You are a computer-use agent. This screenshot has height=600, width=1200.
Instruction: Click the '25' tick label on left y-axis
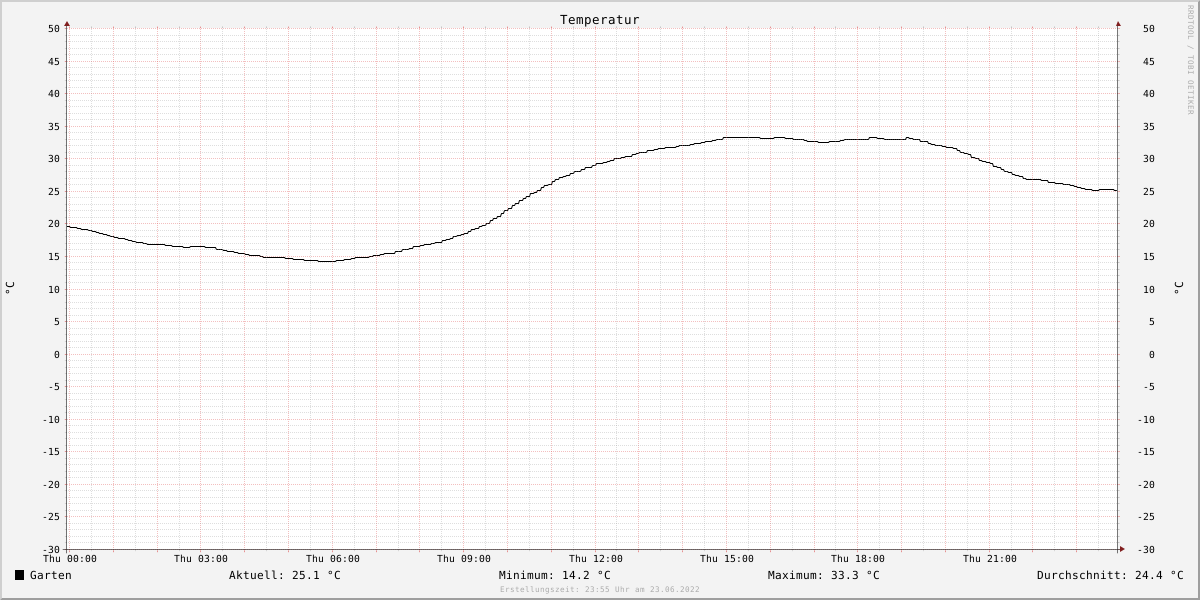pos(54,191)
